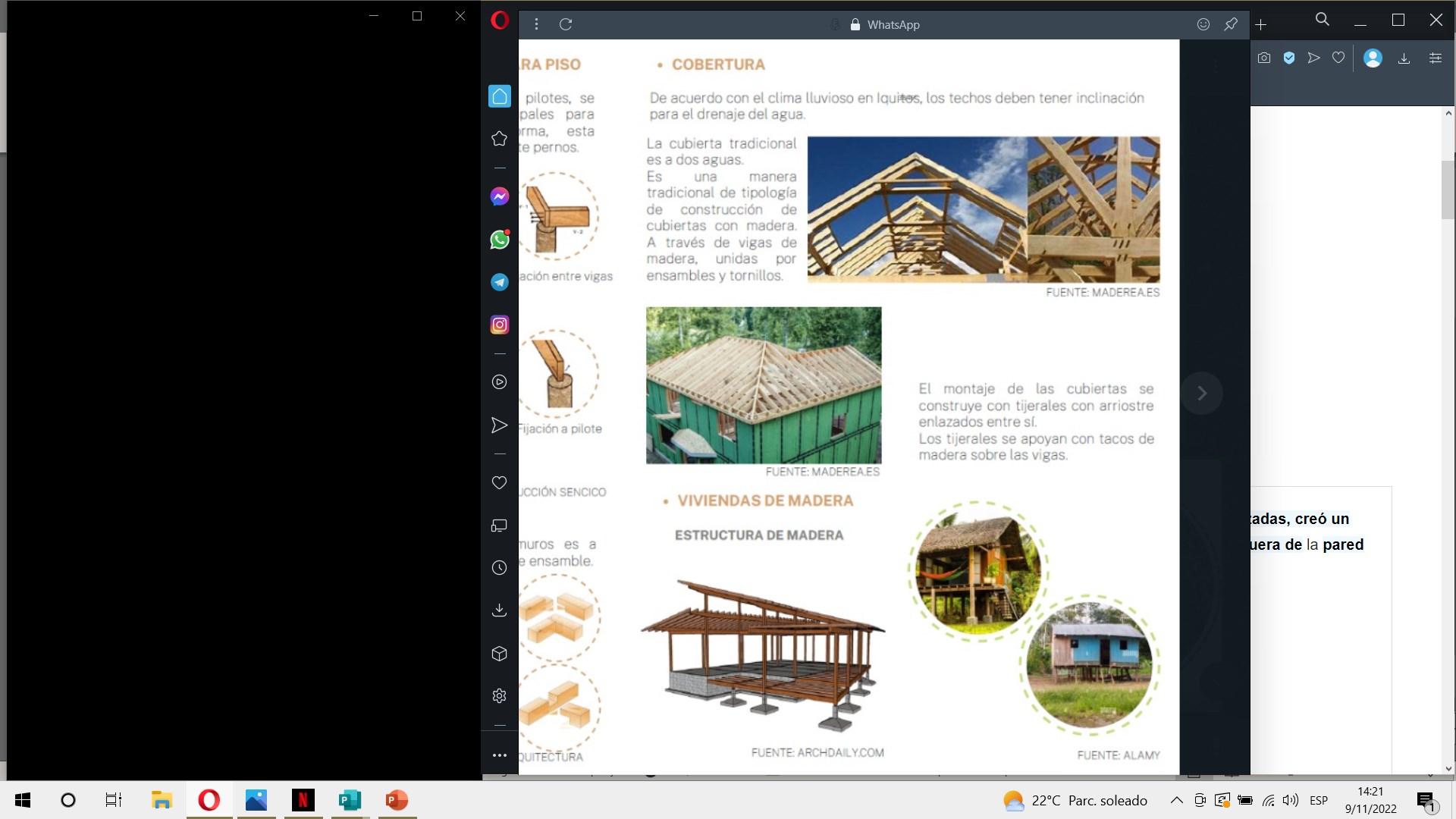Open Opera settings gear icon
Image resolution: width=1456 pixels, height=819 pixels.
[x=499, y=695]
